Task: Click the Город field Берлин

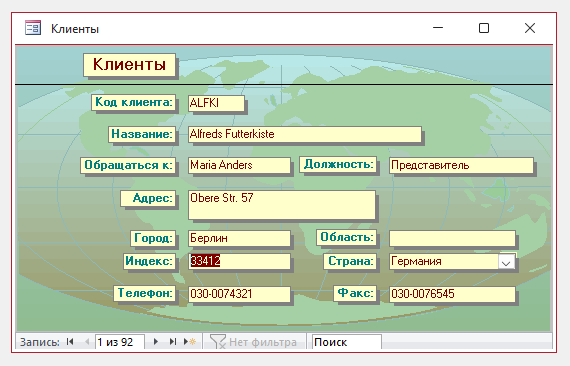Action: tap(239, 238)
